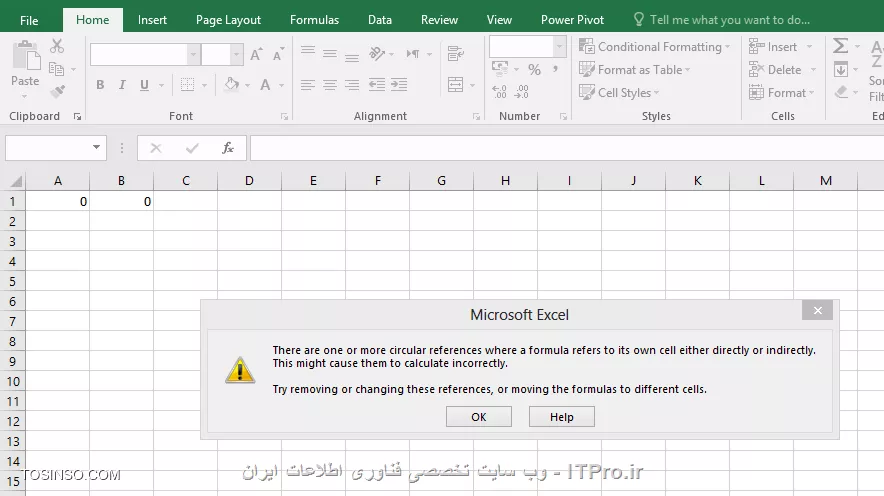
Task: Open the Fill Color dropdown arrow
Action: (x=247, y=85)
